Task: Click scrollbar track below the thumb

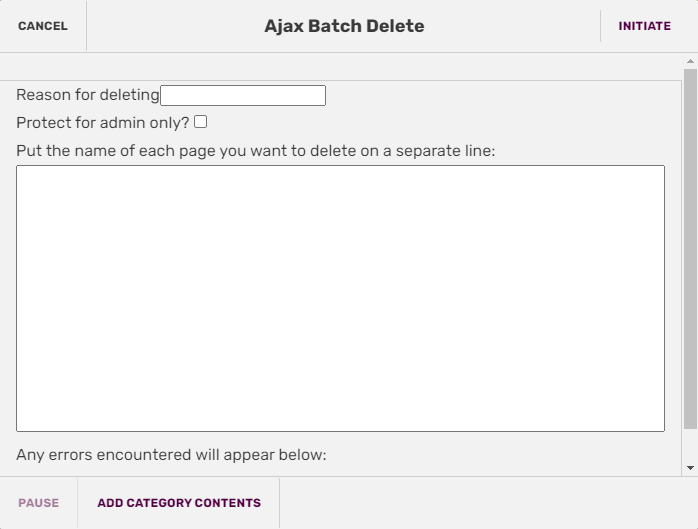Action: click(x=690, y=446)
